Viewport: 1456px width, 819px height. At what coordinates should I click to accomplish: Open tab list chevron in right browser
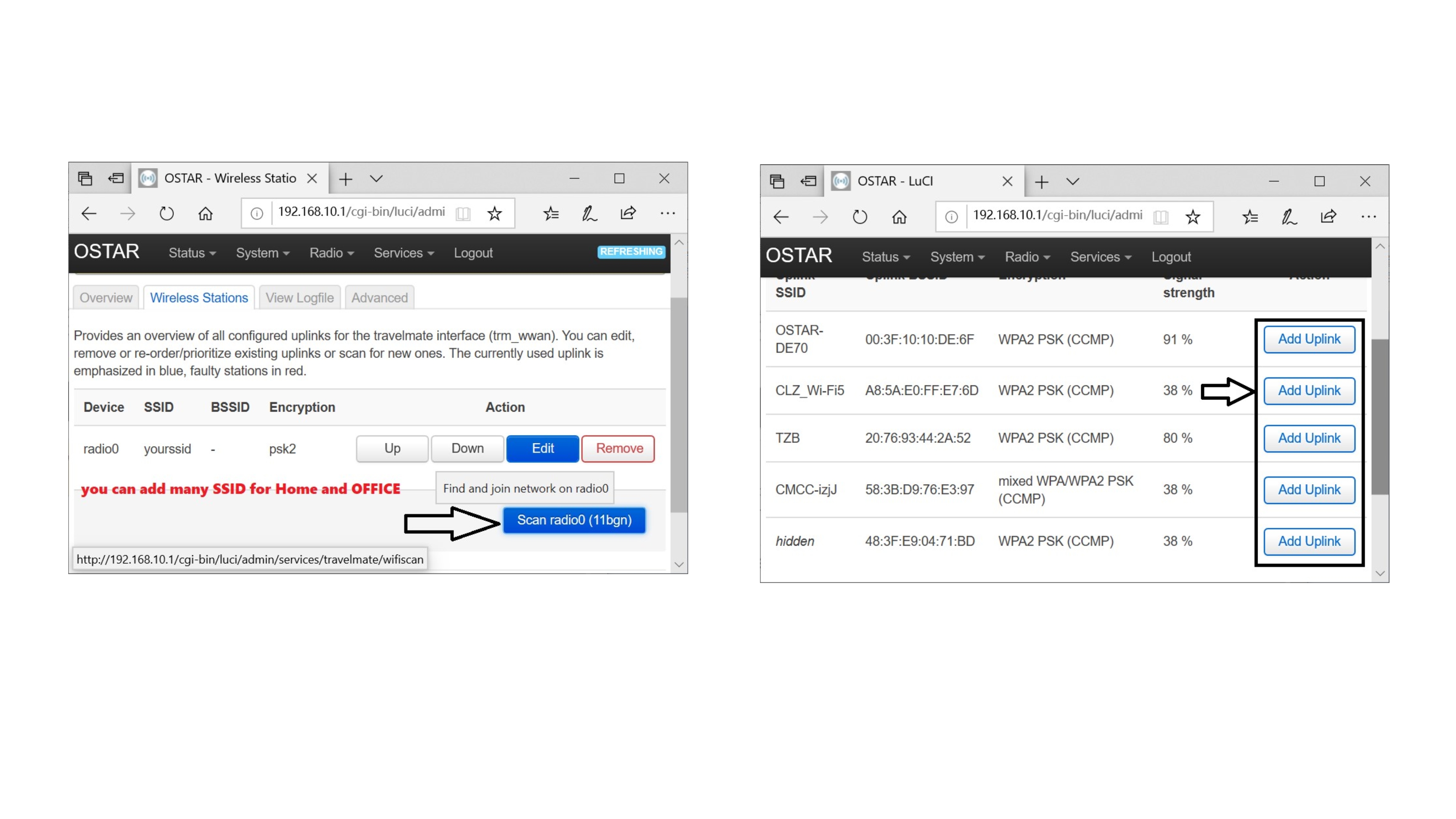tap(1073, 181)
